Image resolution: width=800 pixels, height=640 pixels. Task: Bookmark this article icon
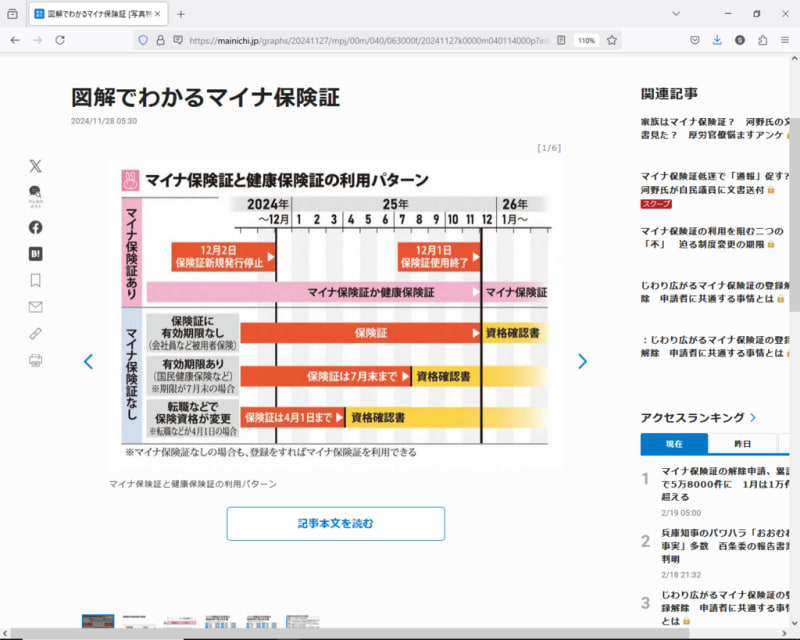[x=35, y=280]
